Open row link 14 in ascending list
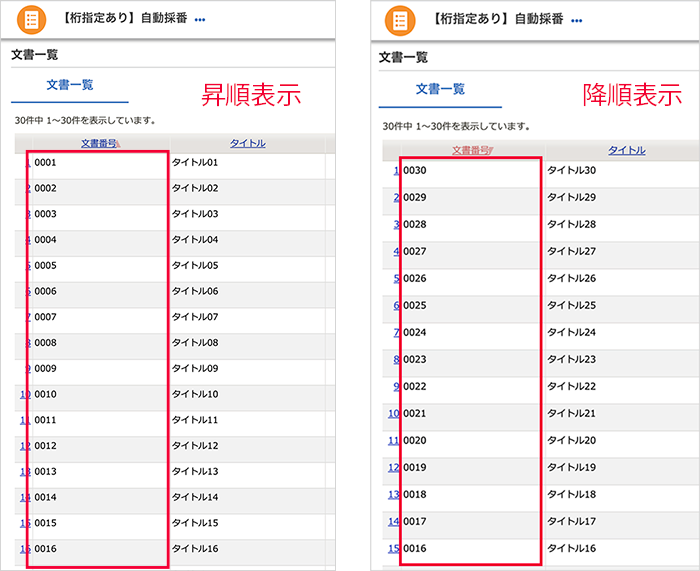Image resolution: width=700 pixels, height=571 pixels. click(25, 497)
